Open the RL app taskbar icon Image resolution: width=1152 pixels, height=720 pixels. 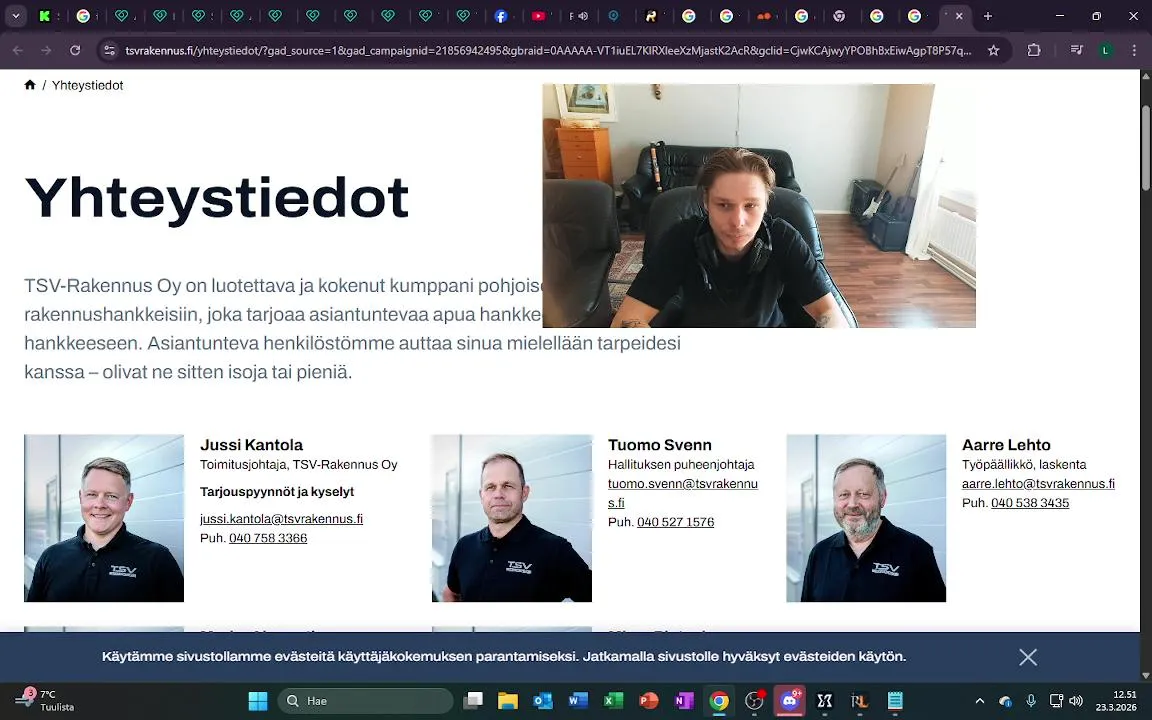(860, 701)
